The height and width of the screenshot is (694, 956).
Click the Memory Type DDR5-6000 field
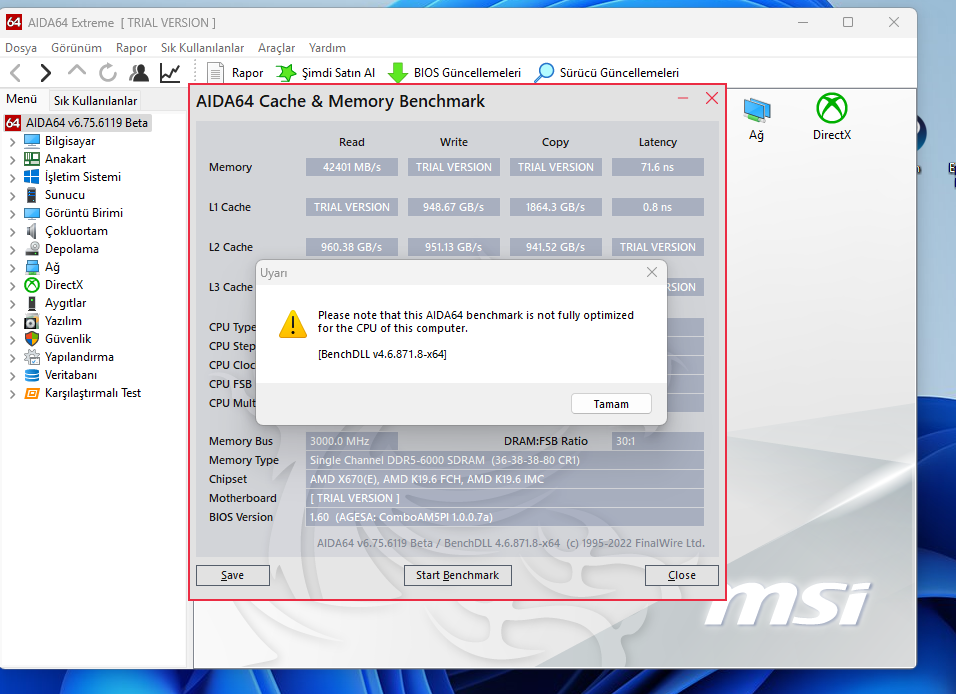505,460
